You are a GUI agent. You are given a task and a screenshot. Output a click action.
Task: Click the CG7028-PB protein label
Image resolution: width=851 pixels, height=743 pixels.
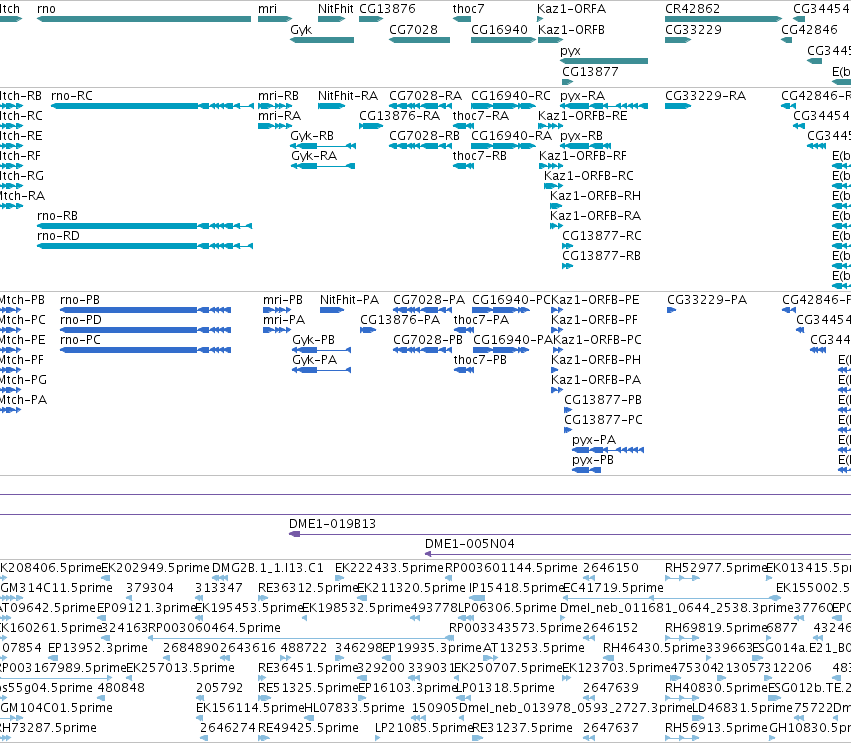[428, 340]
